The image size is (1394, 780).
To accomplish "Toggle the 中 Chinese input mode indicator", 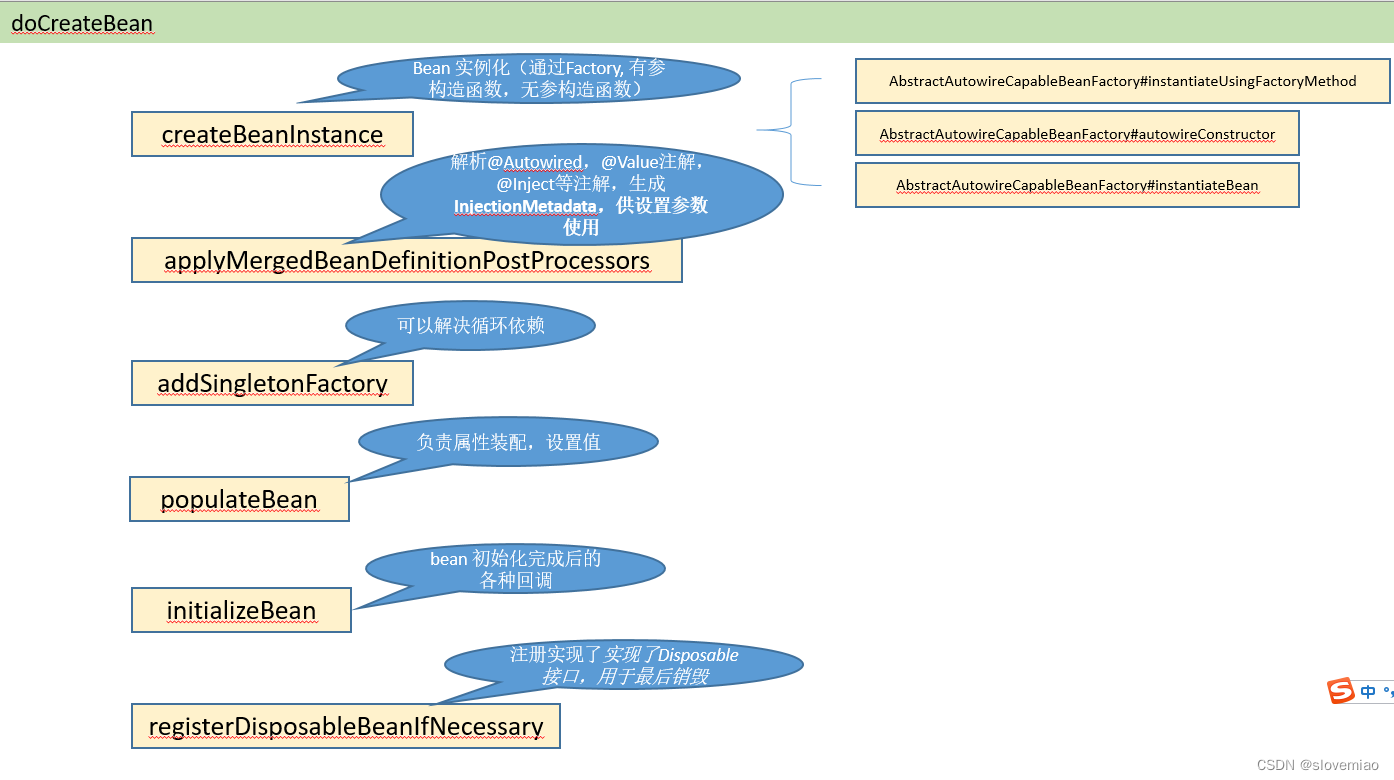I will point(1367,692).
